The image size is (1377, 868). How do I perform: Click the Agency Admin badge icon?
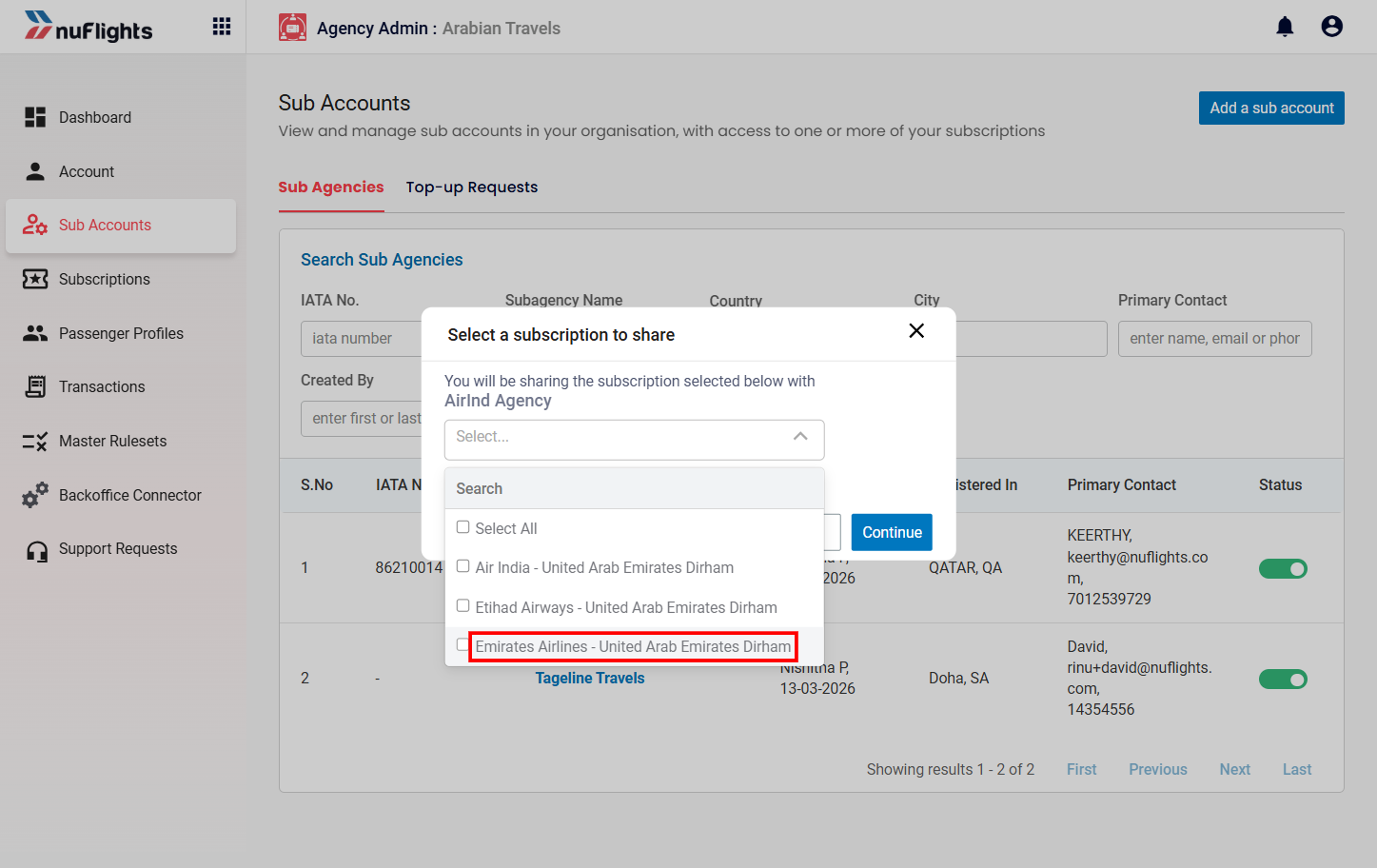pos(292,28)
